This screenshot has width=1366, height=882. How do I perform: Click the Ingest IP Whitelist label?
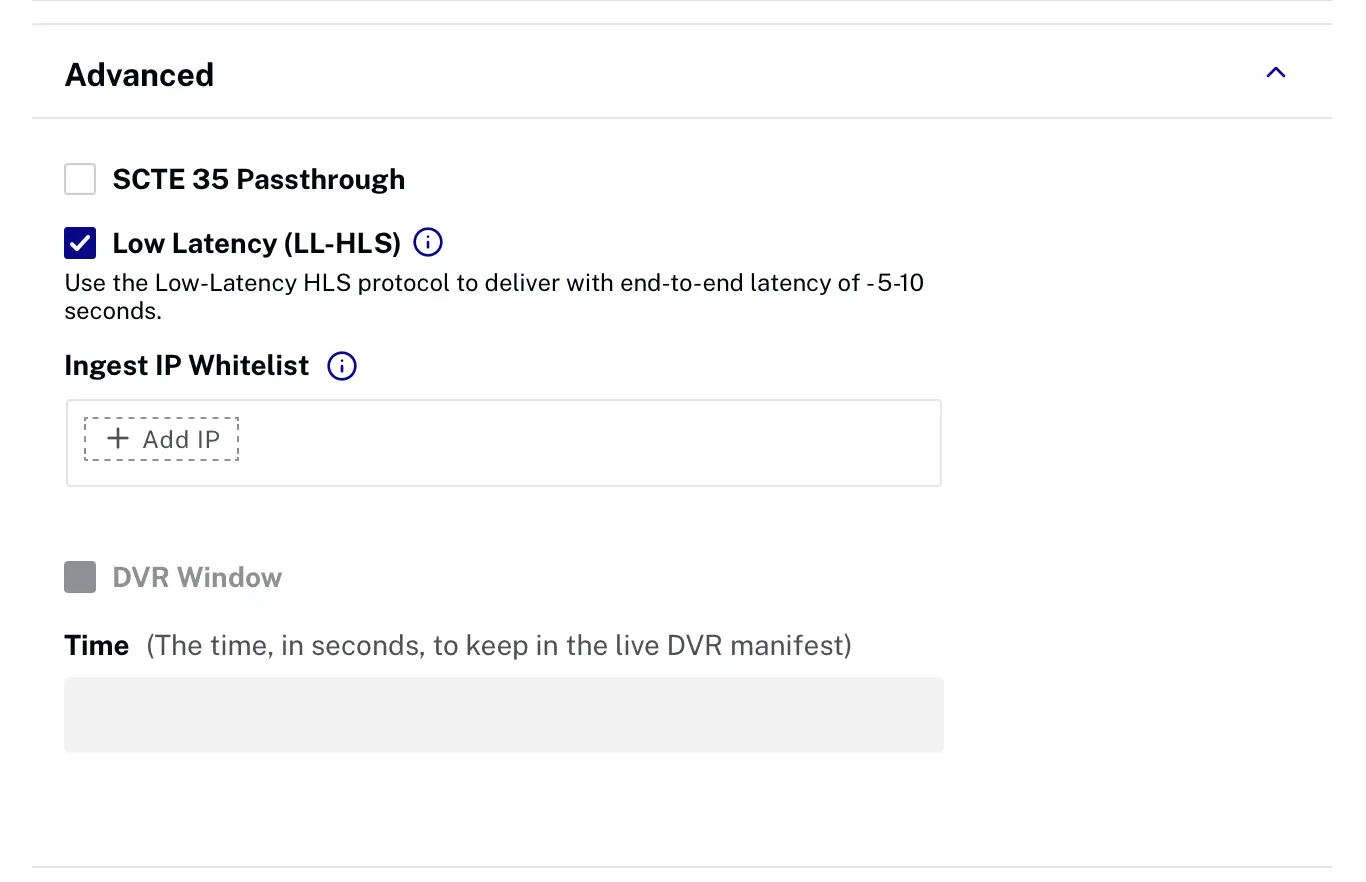(x=187, y=366)
